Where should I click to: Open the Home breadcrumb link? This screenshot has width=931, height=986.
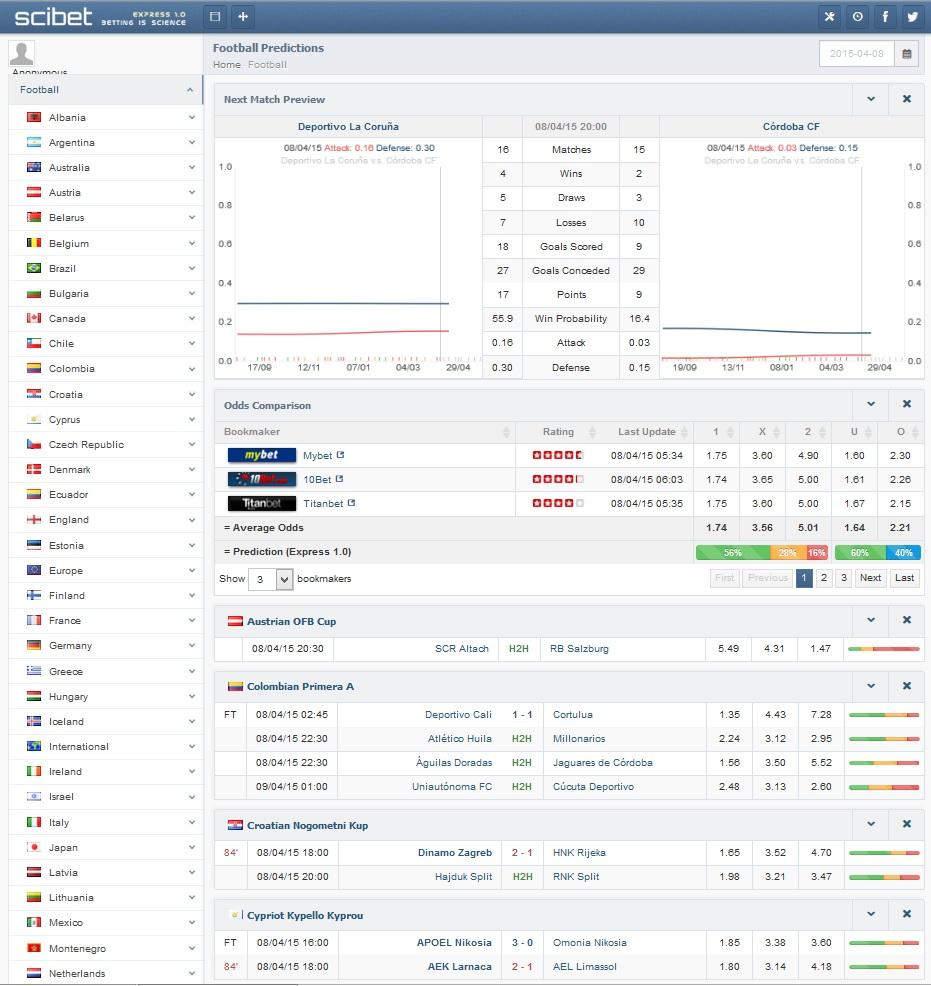pyautogui.click(x=226, y=65)
